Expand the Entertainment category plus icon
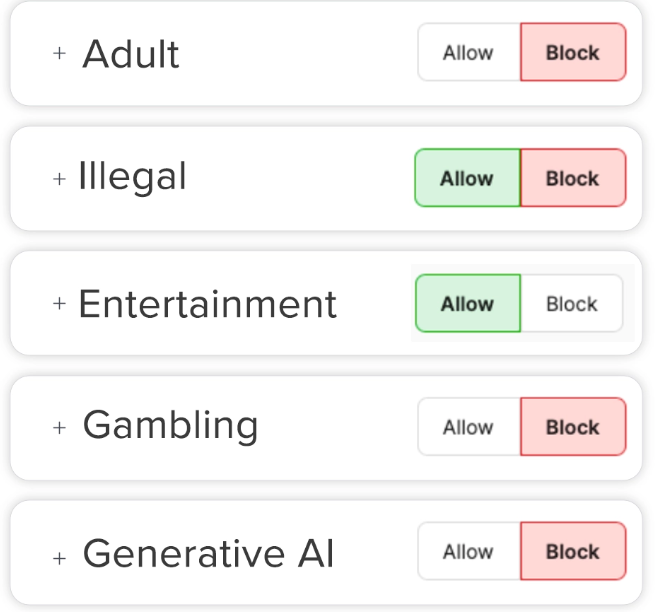 (x=59, y=303)
